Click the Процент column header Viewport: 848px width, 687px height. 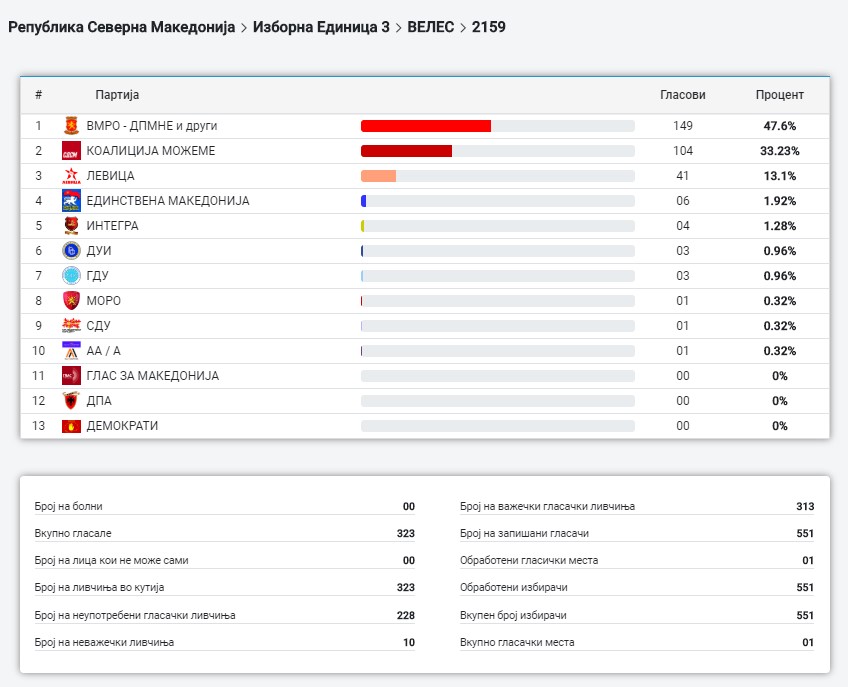coord(779,95)
